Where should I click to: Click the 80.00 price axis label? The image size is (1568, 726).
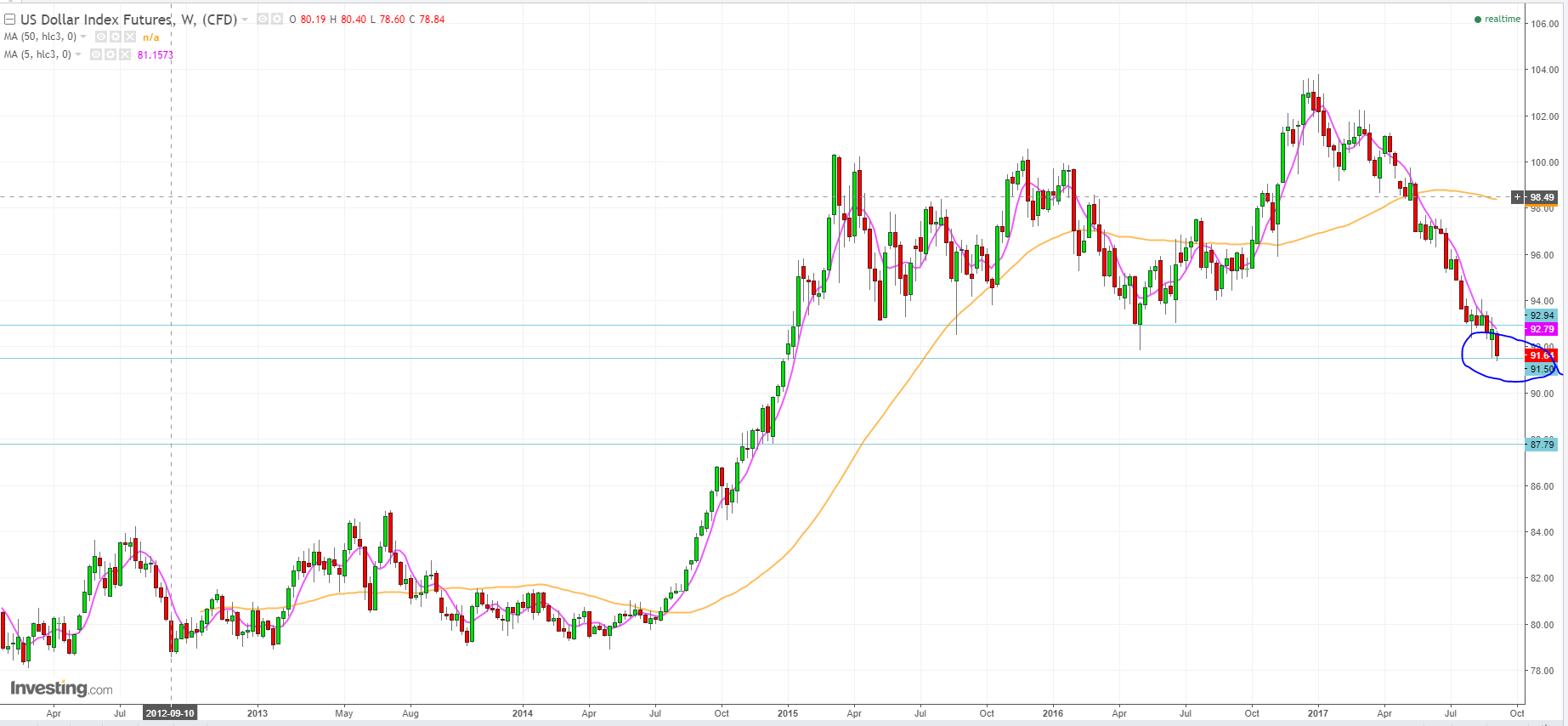tap(1542, 625)
